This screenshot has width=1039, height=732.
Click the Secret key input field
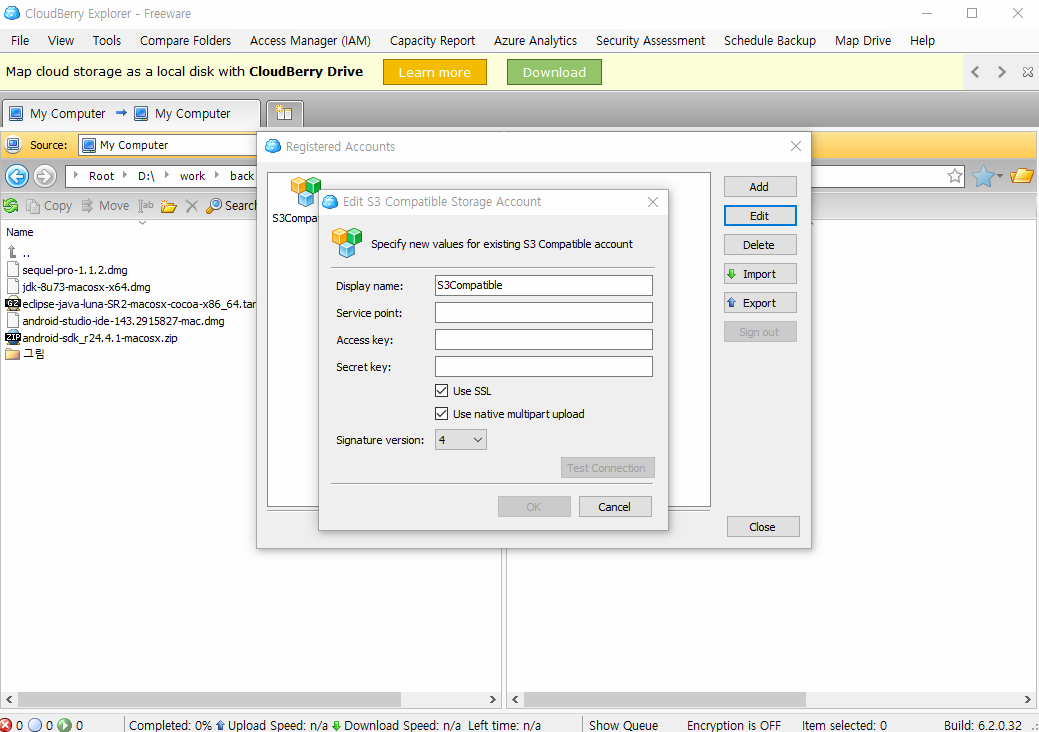tap(543, 367)
